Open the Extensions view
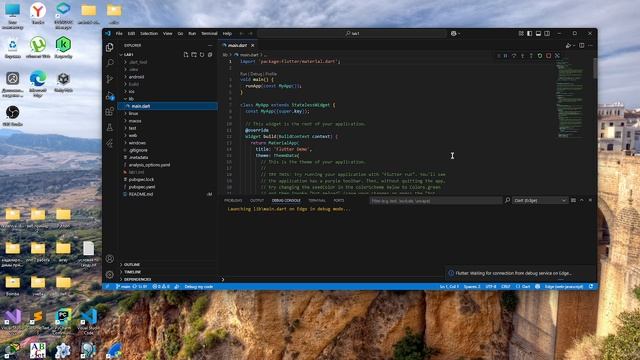Screen dimensions: 640x360 pos(109,111)
